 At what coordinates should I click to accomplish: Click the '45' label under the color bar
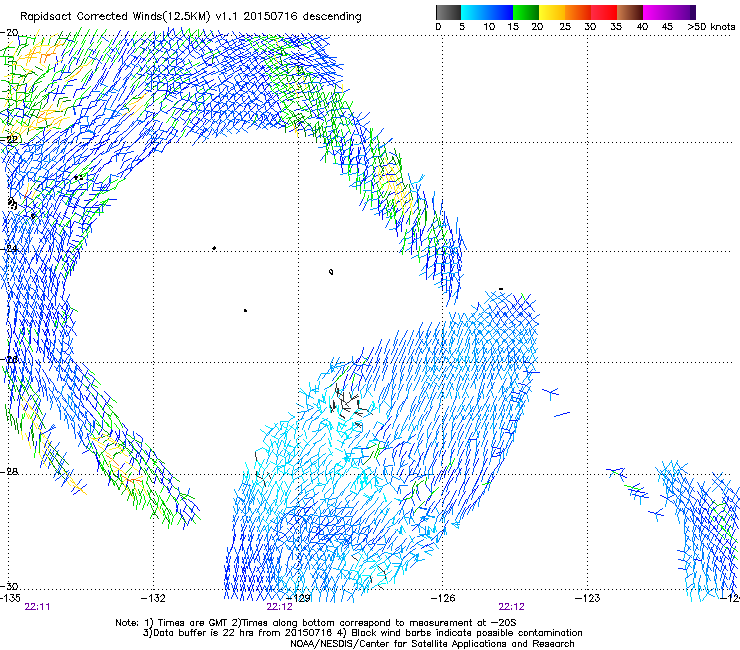click(667, 27)
